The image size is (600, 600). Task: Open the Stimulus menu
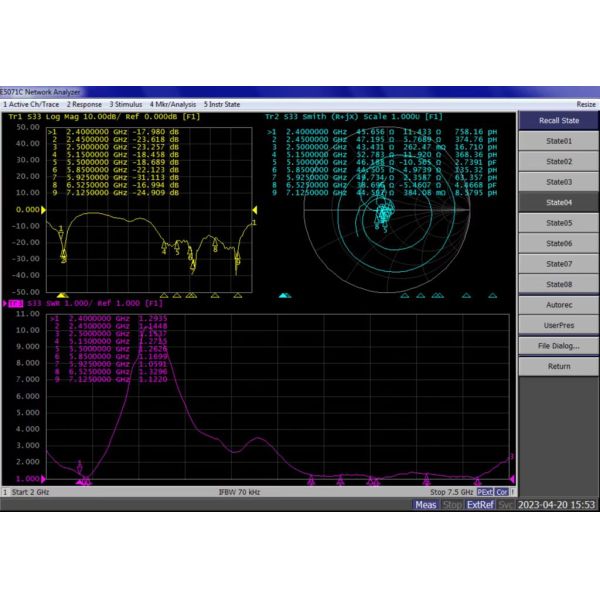[125, 104]
